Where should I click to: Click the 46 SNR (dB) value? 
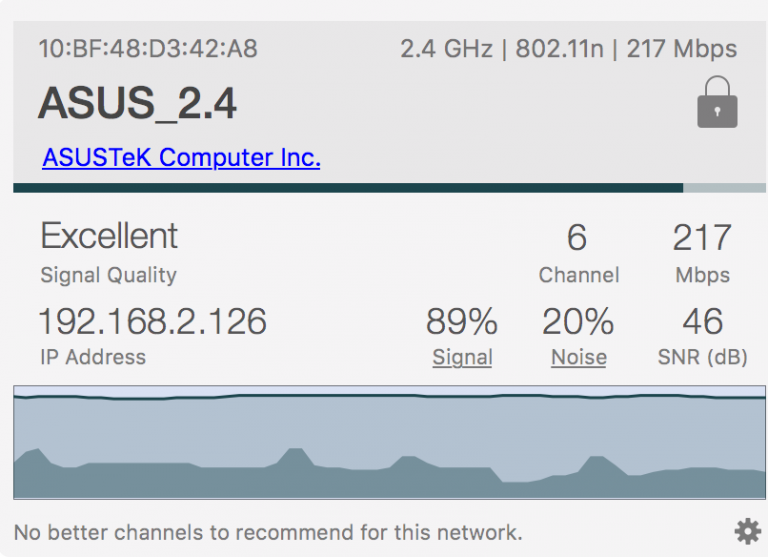702,322
